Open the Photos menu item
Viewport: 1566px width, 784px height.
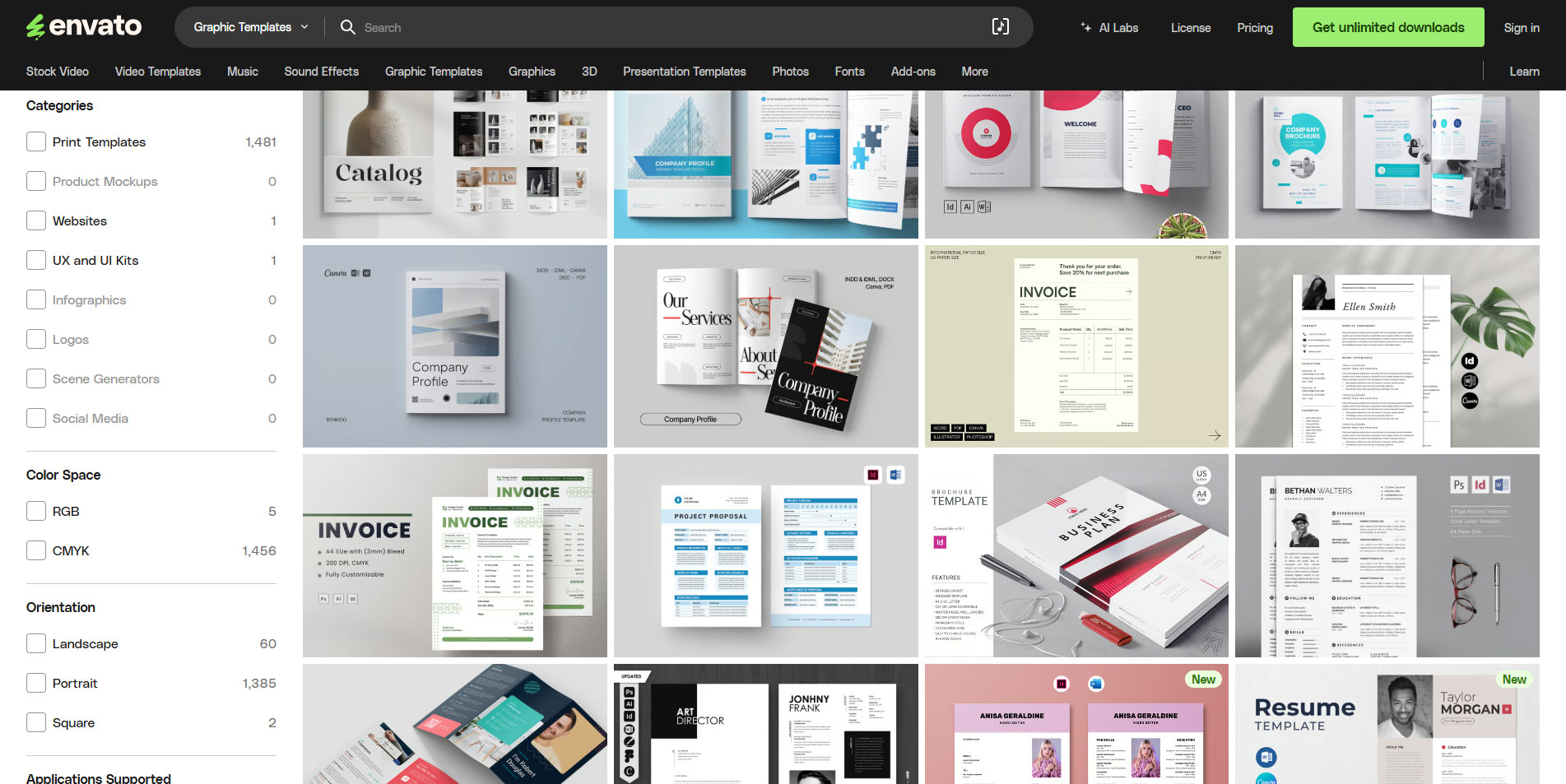click(x=790, y=72)
